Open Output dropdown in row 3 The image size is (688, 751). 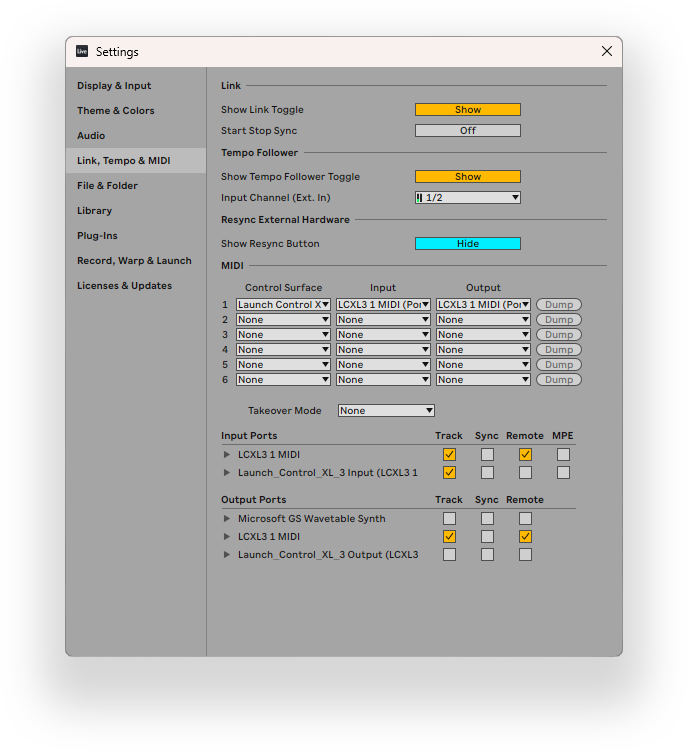pyautogui.click(x=483, y=335)
